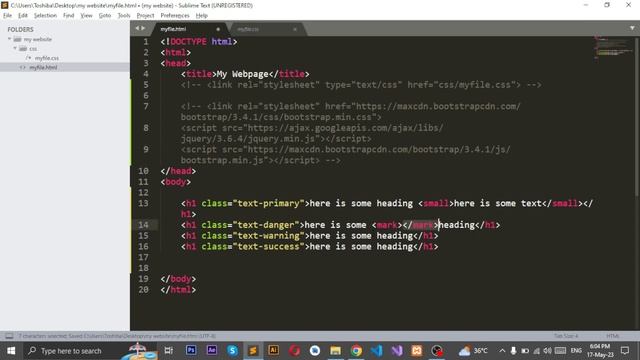Open the Goto menu

coord(105,16)
